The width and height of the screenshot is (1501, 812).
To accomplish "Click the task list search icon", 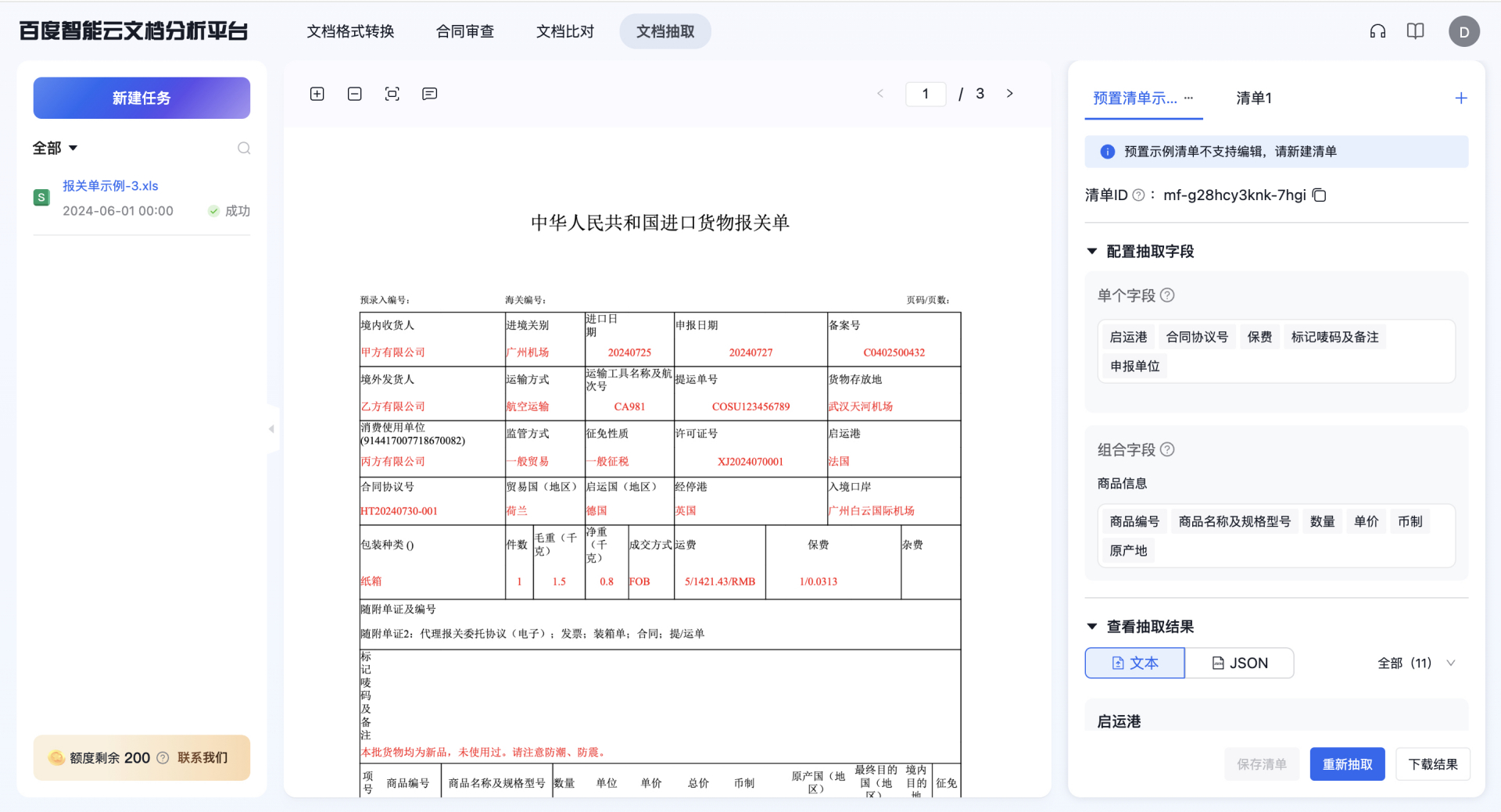I will (x=244, y=148).
